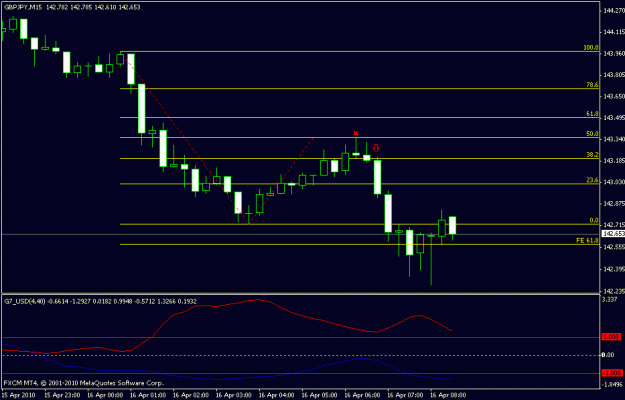Click the 143.960 price axis label
The height and width of the screenshot is (400, 625).
click(614, 54)
